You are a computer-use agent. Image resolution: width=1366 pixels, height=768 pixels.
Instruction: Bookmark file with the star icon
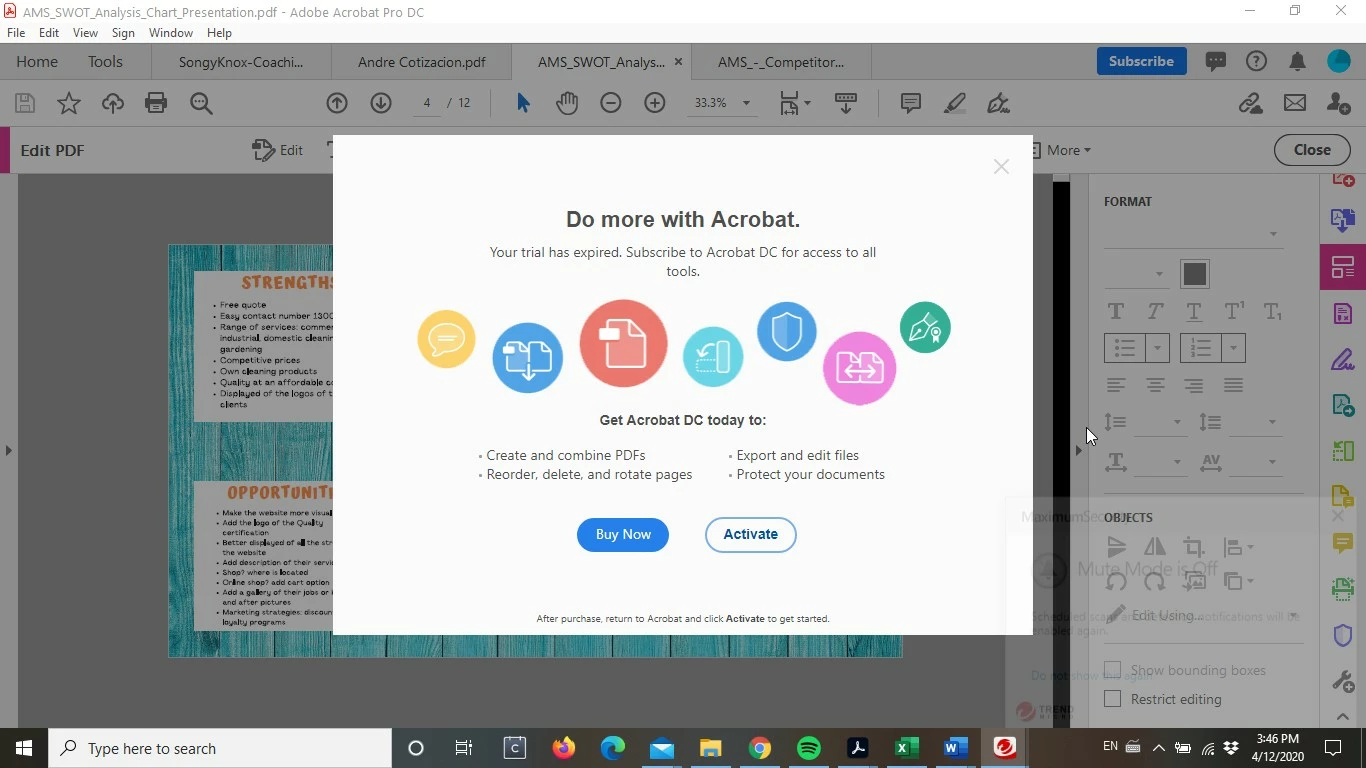point(69,103)
